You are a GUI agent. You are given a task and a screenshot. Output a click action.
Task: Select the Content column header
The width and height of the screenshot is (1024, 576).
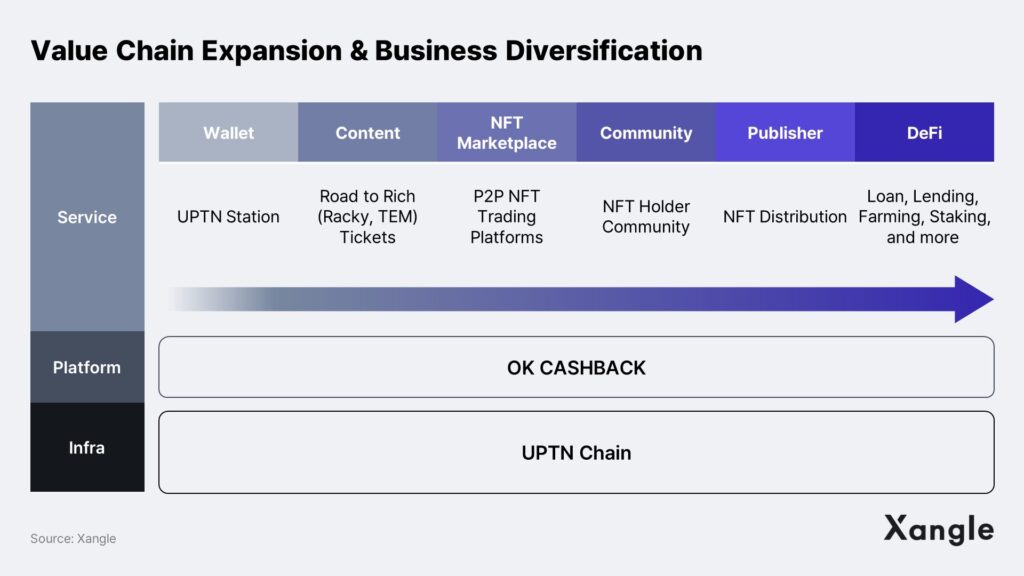pos(368,132)
